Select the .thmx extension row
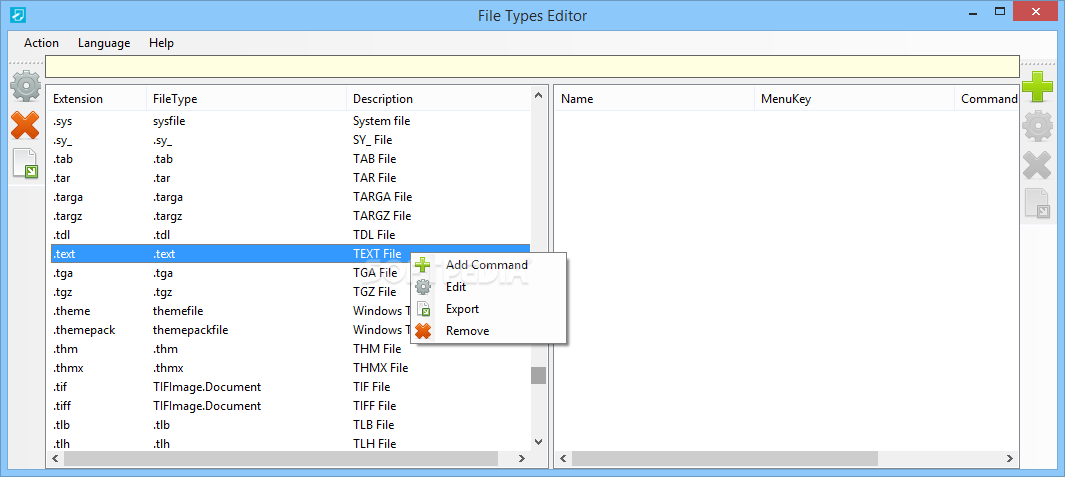 pos(291,368)
